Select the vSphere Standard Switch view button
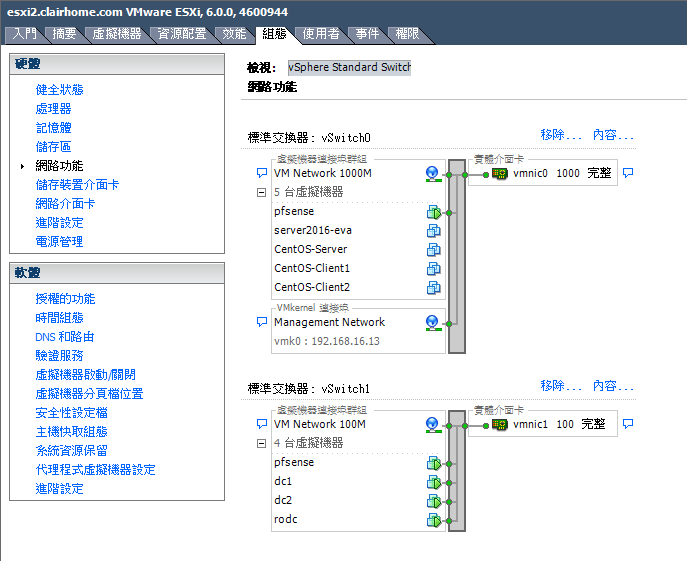687x561 pixels. click(349, 67)
